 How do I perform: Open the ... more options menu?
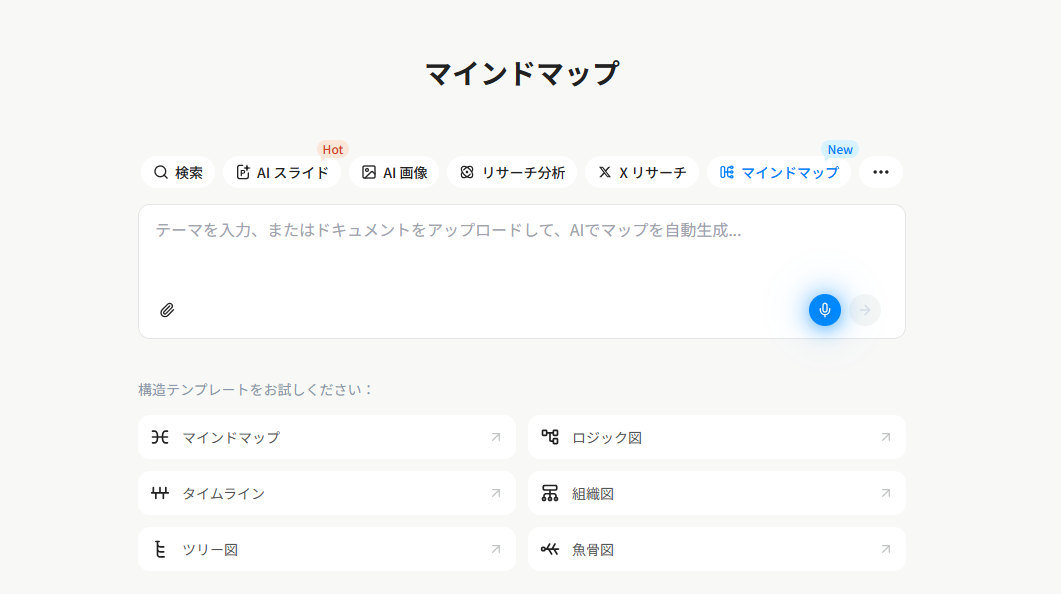(880, 172)
